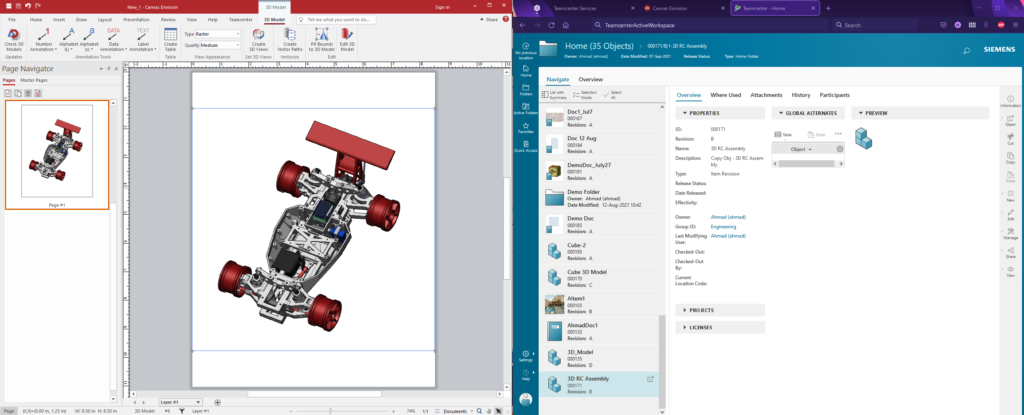This screenshot has width=1024, height=415.
Task: Toggle the Select All option
Action: tap(611, 93)
